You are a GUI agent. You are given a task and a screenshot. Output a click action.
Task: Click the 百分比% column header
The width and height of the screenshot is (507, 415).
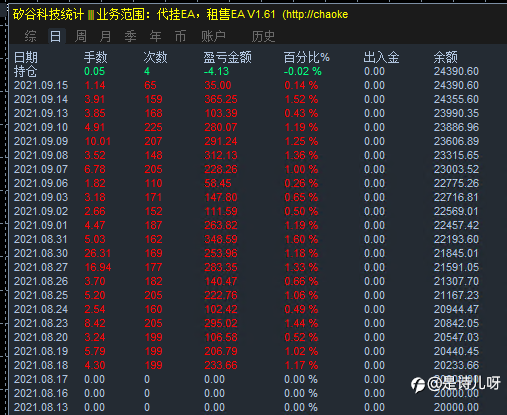click(307, 57)
